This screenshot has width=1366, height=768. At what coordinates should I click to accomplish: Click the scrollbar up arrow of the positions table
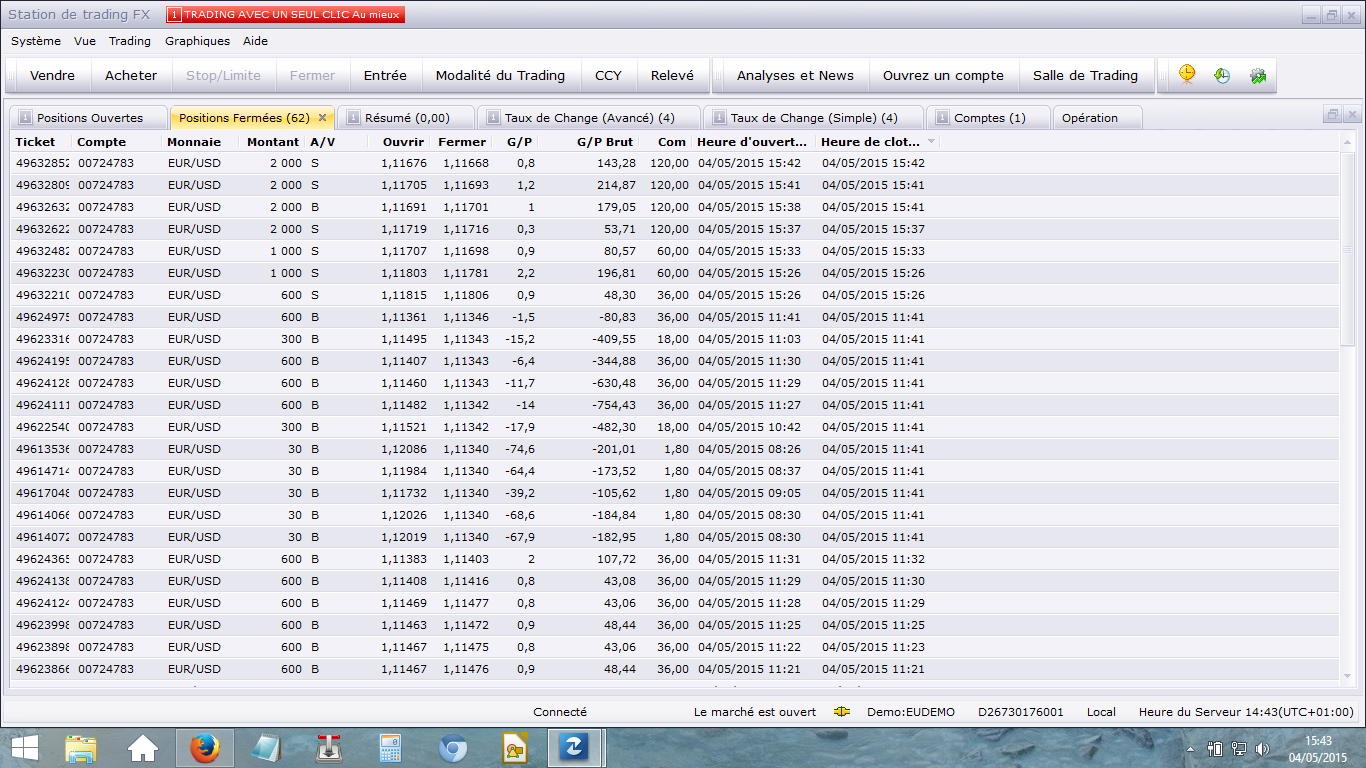pyautogui.click(x=1348, y=143)
